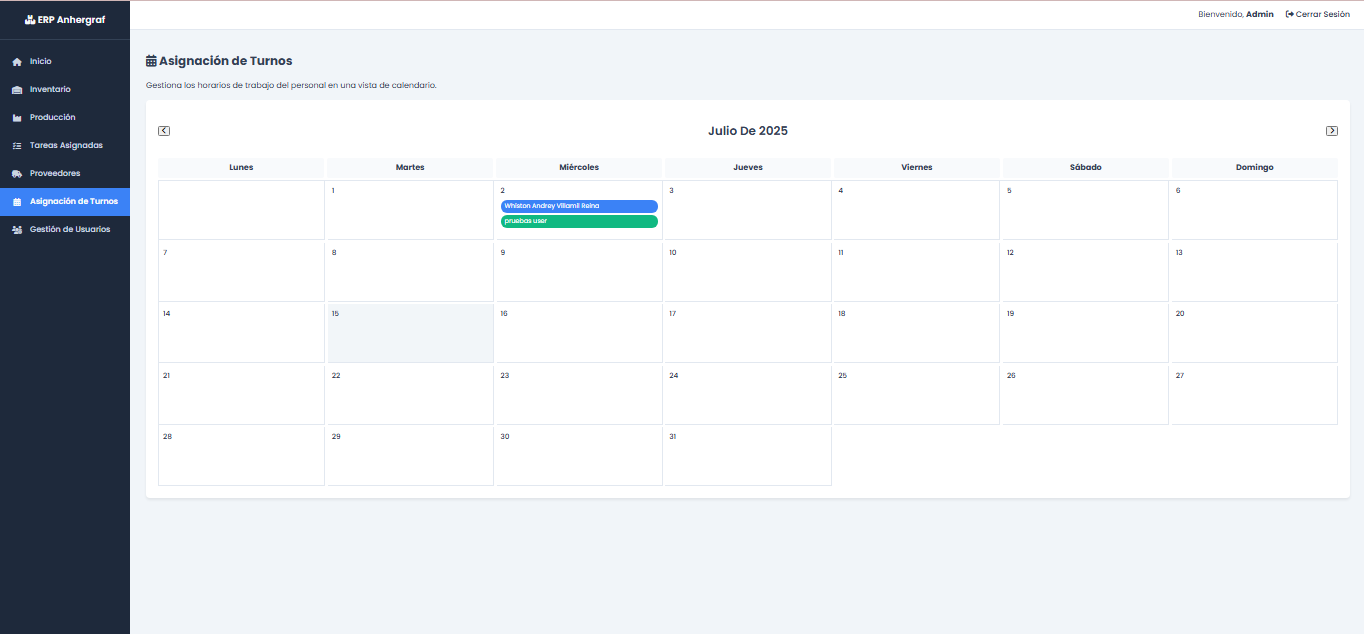Select July 31 calendar cell
1364x634 pixels.
pyautogui.click(x=747, y=456)
